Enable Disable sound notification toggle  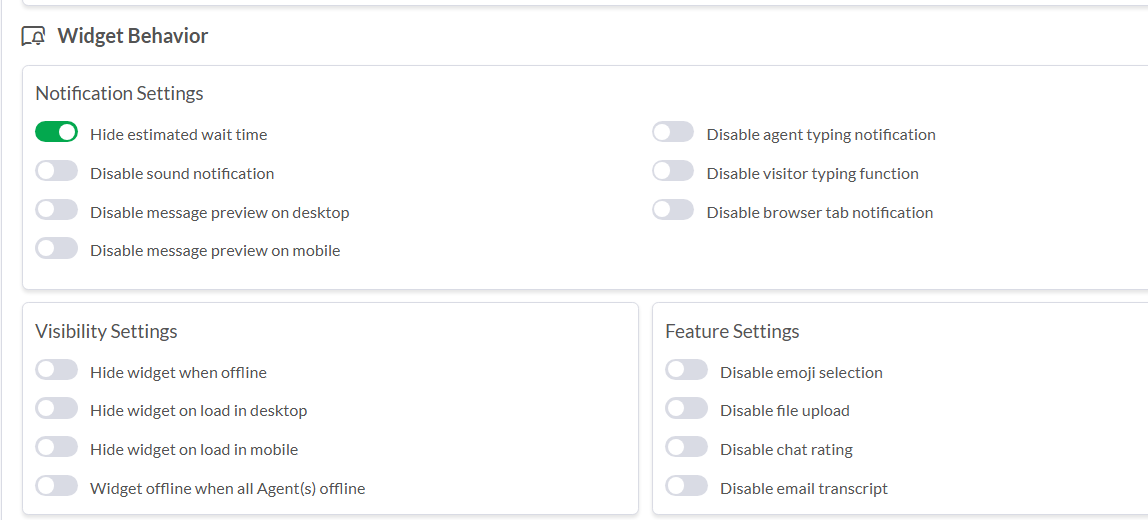coord(56,172)
